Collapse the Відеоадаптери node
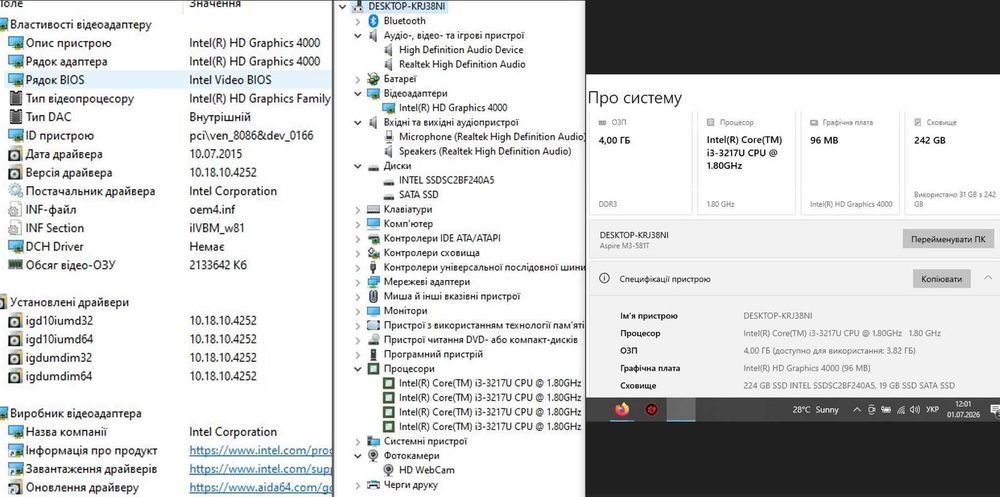Image resolution: width=1000 pixels, height=497 pixels. [x=358, y=93]
